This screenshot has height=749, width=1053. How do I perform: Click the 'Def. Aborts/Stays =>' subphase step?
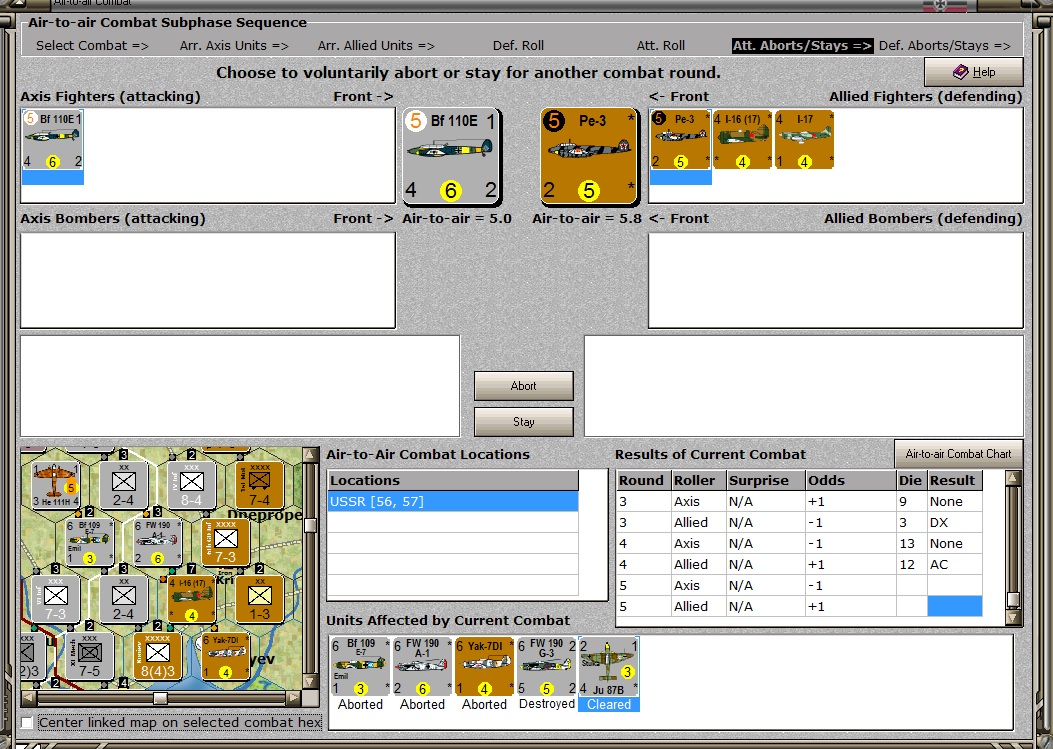(x=945, y=46)
